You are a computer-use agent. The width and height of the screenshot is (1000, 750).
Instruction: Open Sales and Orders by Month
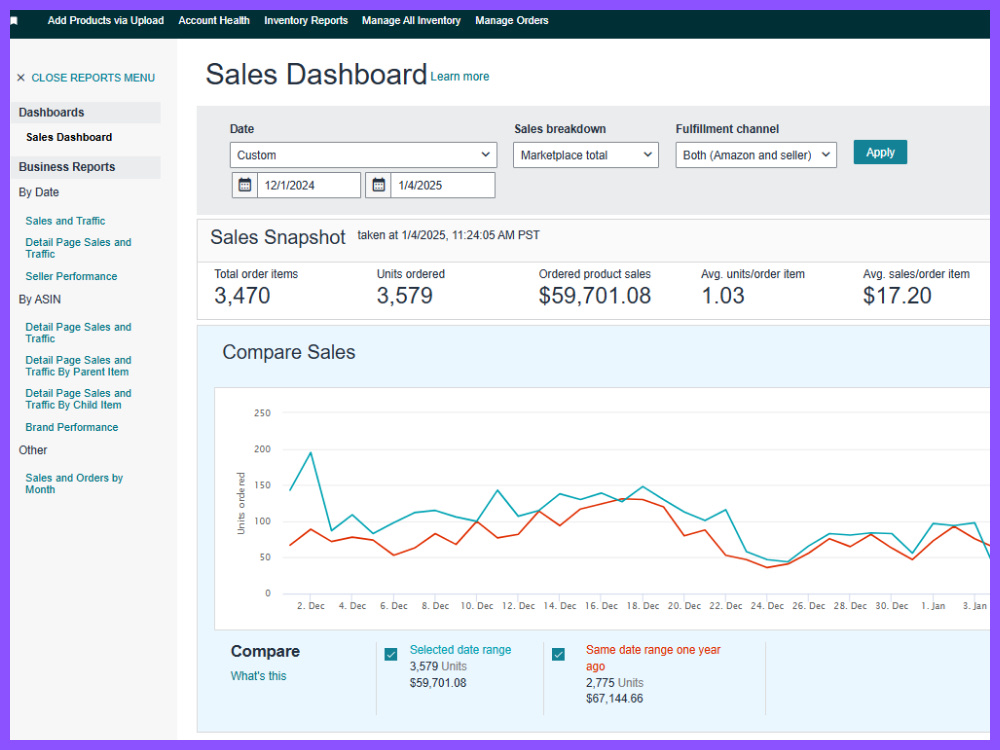[x=74, y=483]
